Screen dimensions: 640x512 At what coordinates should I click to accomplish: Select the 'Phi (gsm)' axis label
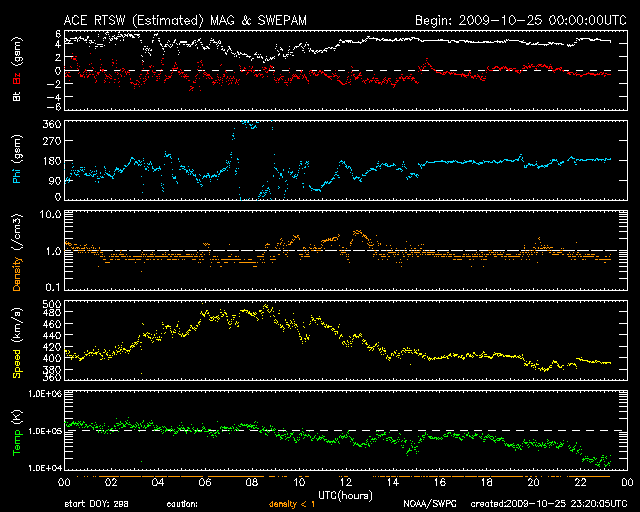[x=17, y=159]
